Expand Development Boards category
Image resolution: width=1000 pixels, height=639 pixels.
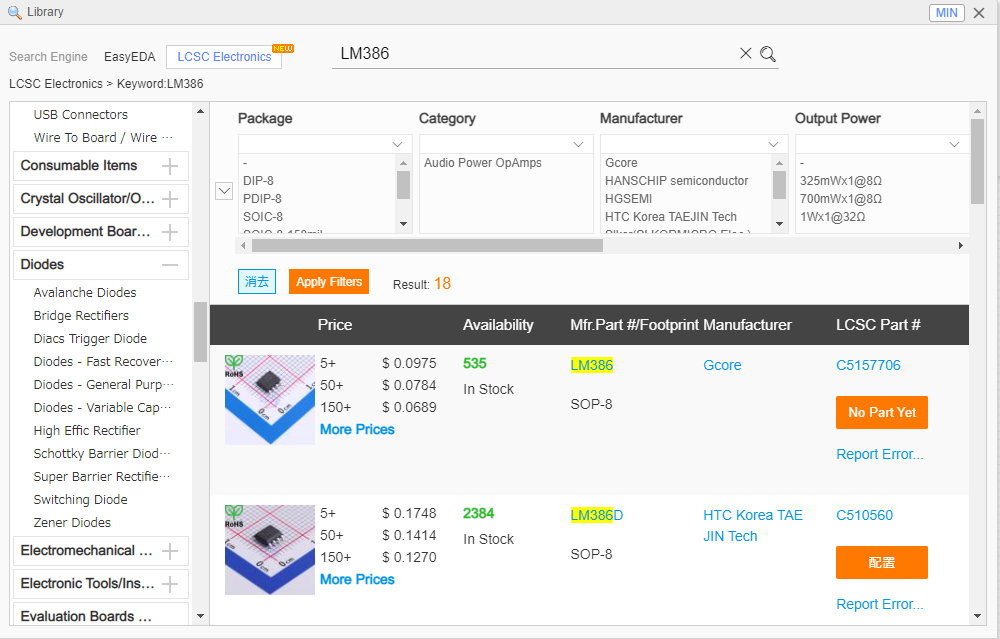pos(170,232)
